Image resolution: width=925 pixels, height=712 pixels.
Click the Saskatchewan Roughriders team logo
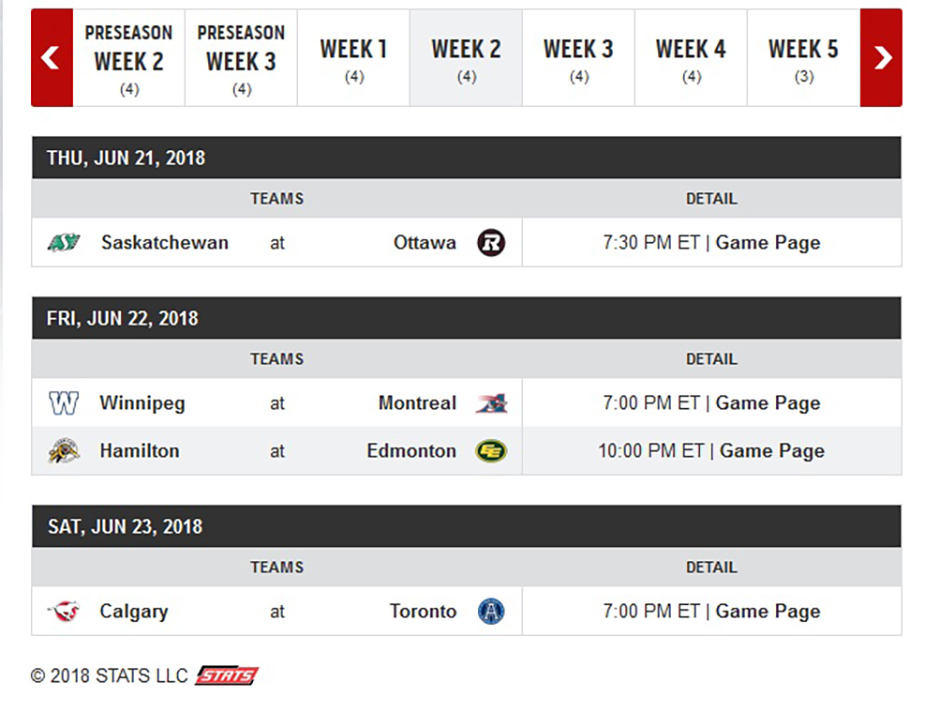(64, 243)
